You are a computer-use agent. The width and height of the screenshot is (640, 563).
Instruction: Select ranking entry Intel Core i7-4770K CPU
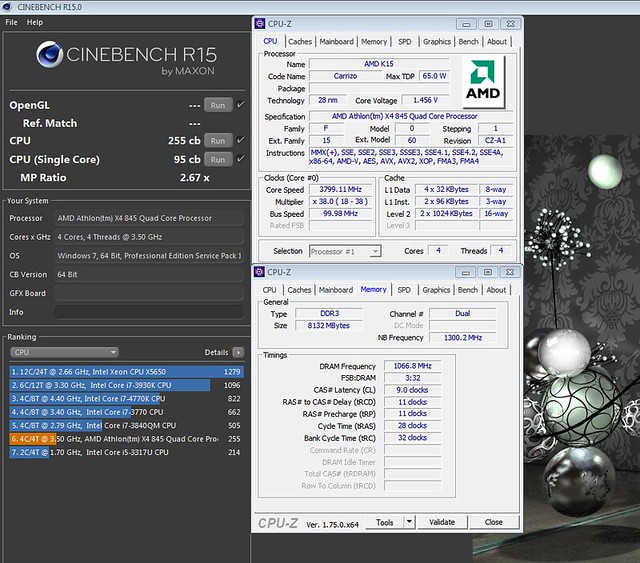click(127, 398)
